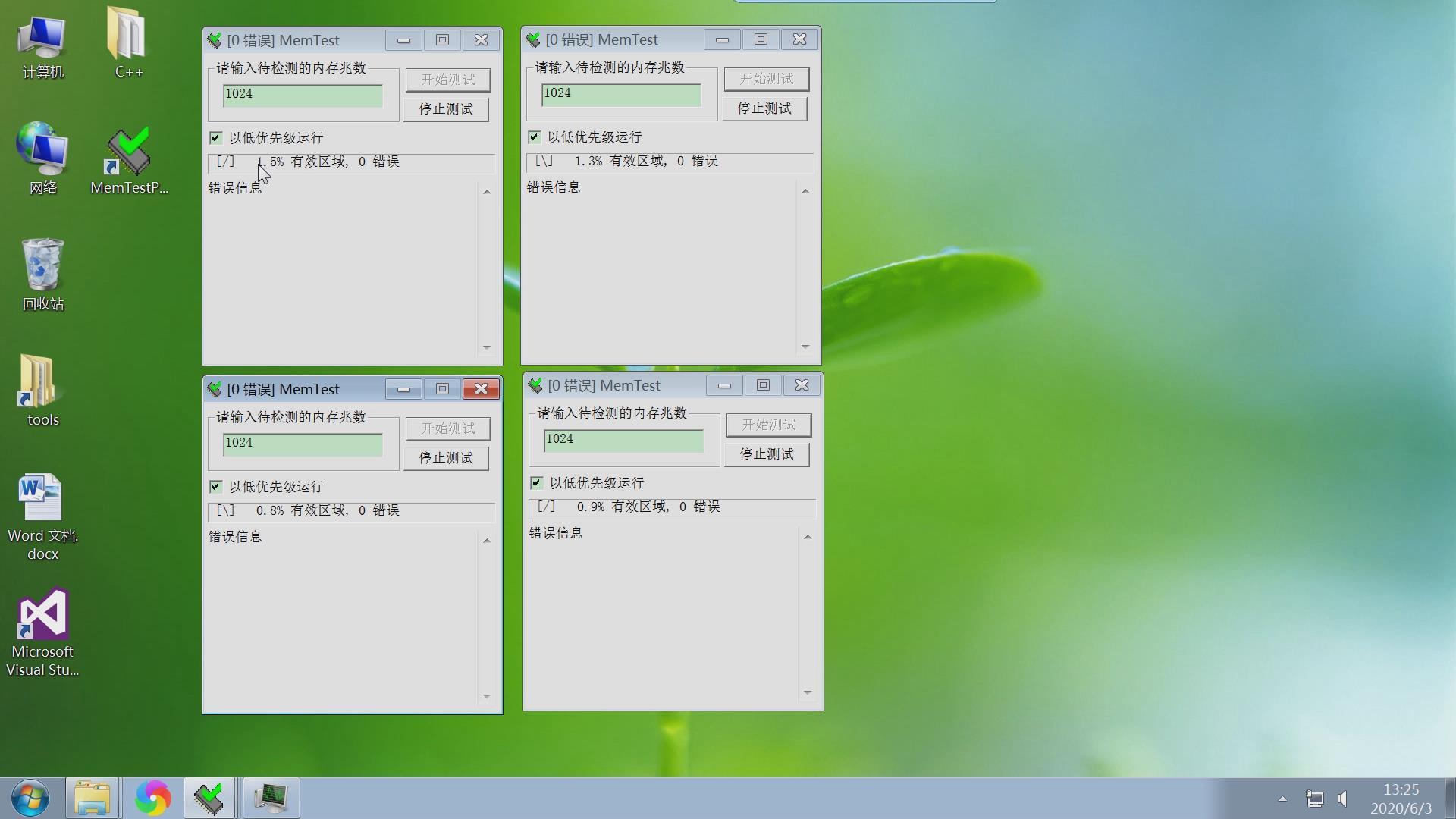Image resolution: width=1456 pixels, height=819 pixels.
Task: Click the down scroll arrow under 错误信息
Action: 487,347
